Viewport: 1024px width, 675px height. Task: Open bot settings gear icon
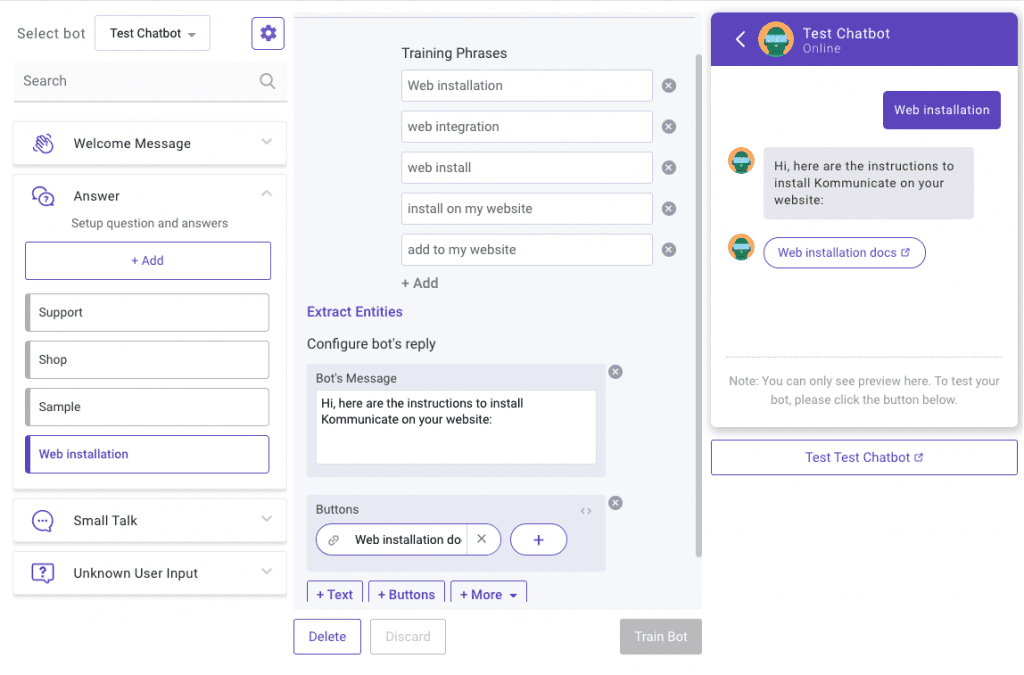pos(268,33)
